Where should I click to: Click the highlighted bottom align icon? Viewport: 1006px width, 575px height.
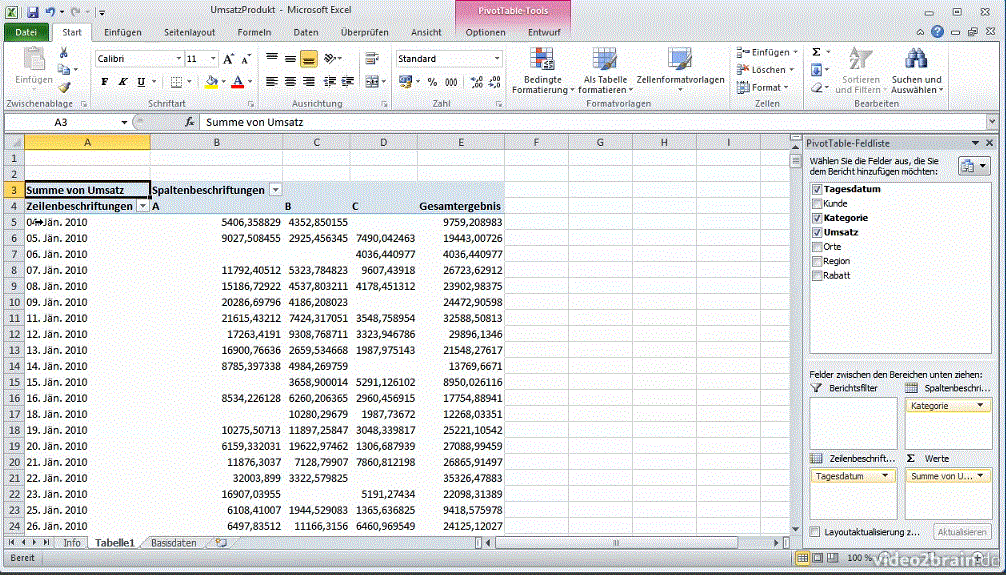click(309, 59)
